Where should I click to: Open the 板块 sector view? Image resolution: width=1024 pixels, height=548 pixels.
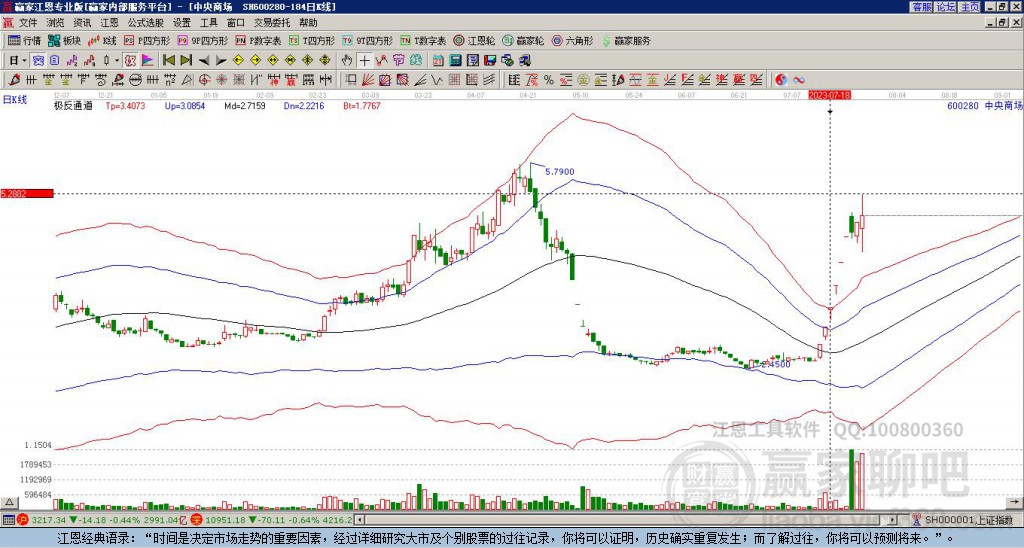click(x=64, y=40)
